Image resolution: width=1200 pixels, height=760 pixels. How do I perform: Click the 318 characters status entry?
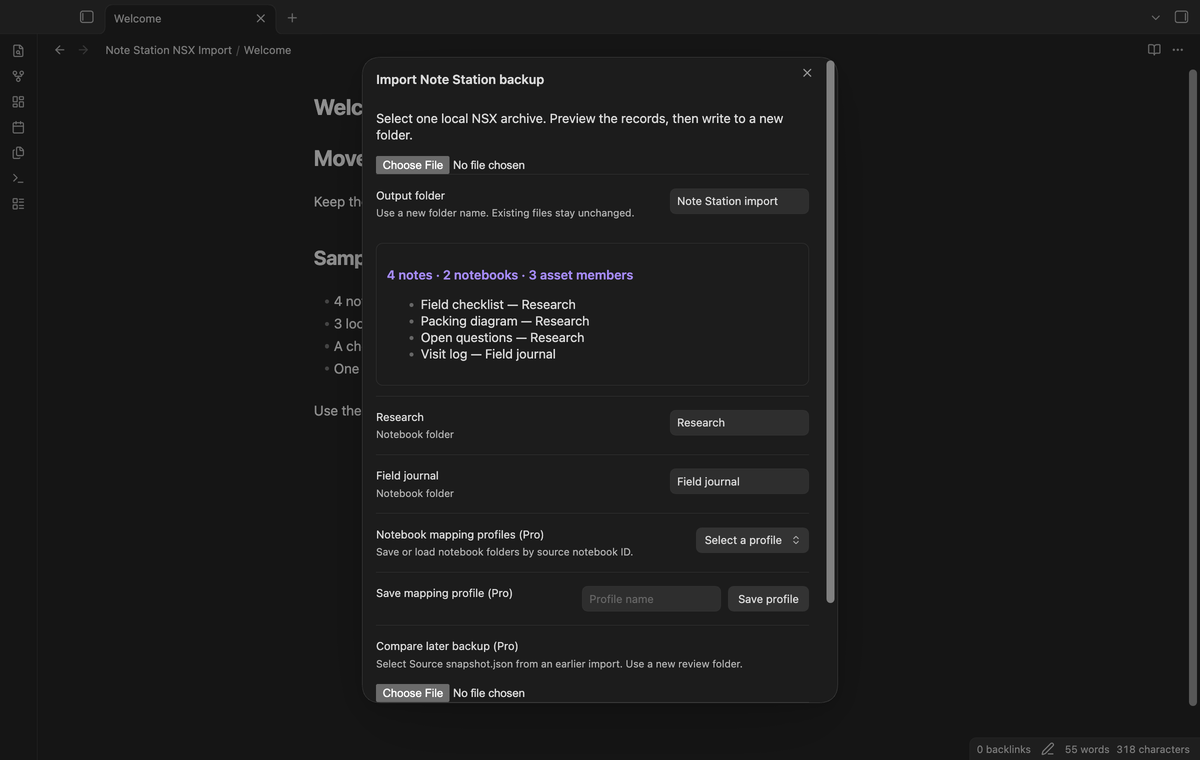click(x=1153, y=749)
